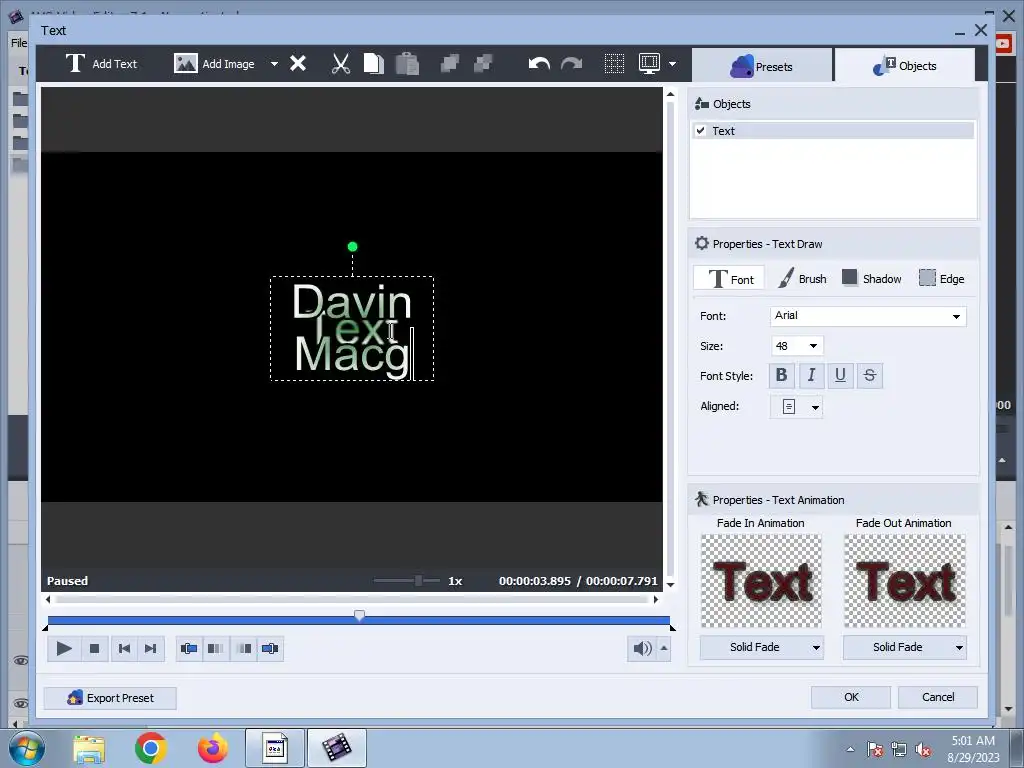Copy the object with the copy icon

pyautogui.click(x=374, y=63)
